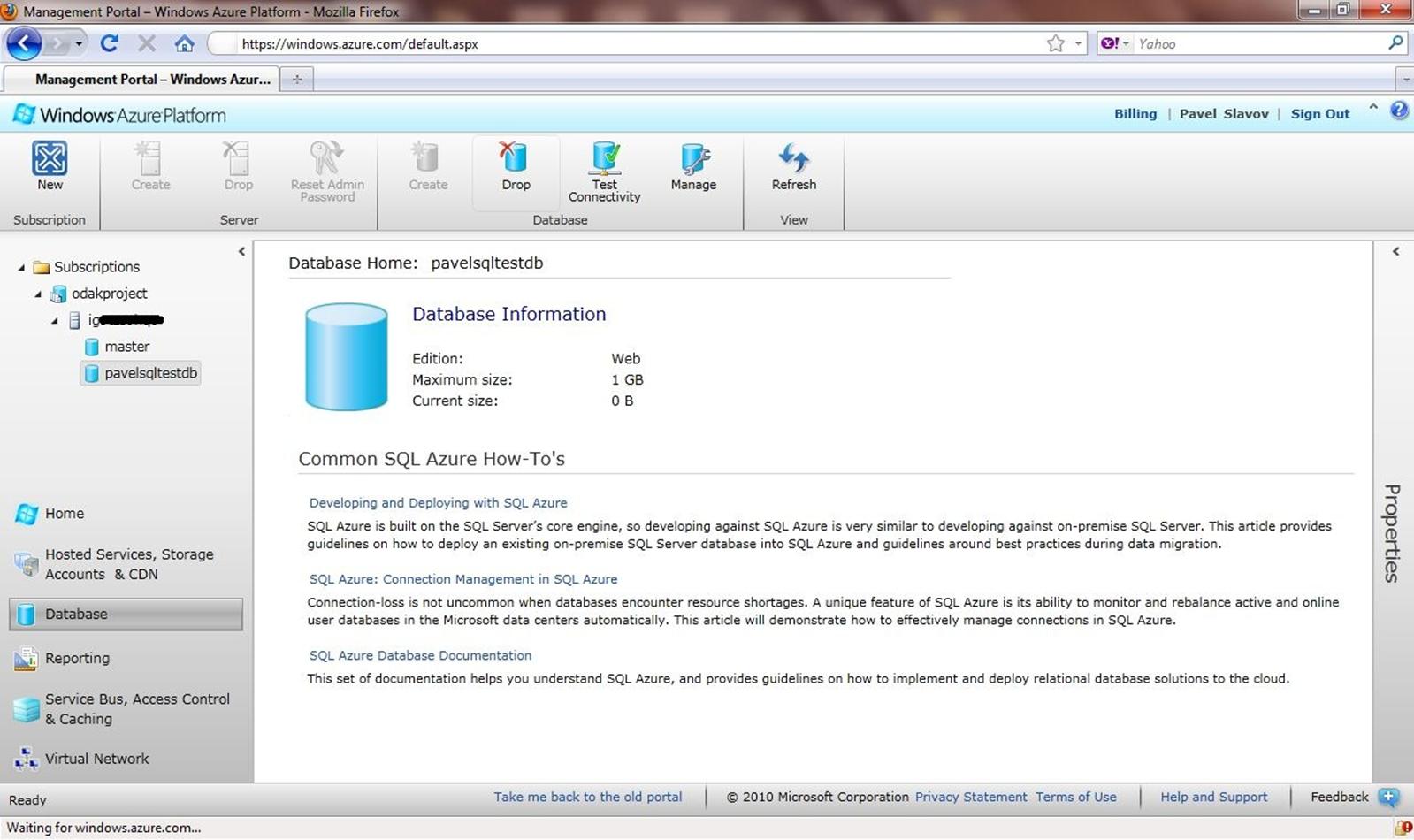Open the history dropdown next to Forward

79,43
